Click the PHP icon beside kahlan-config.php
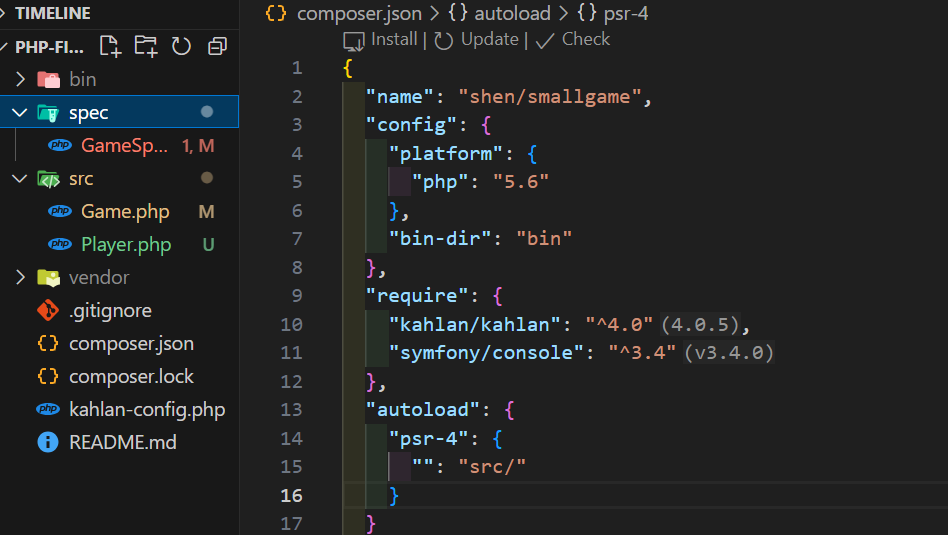Viewport: 948px width, 535px height. point(47,409)
